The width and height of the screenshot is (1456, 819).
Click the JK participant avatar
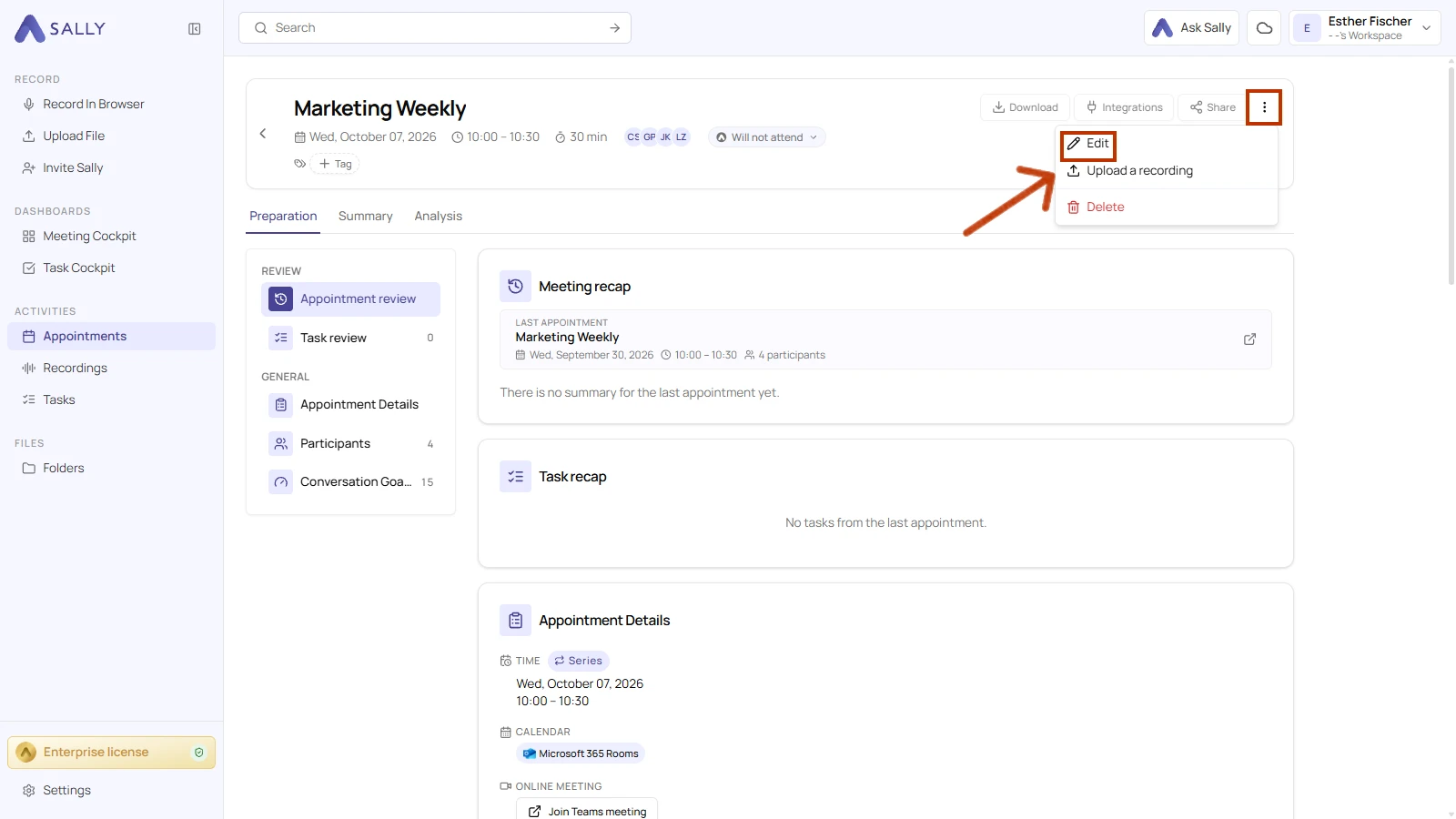tap(665, 137)
